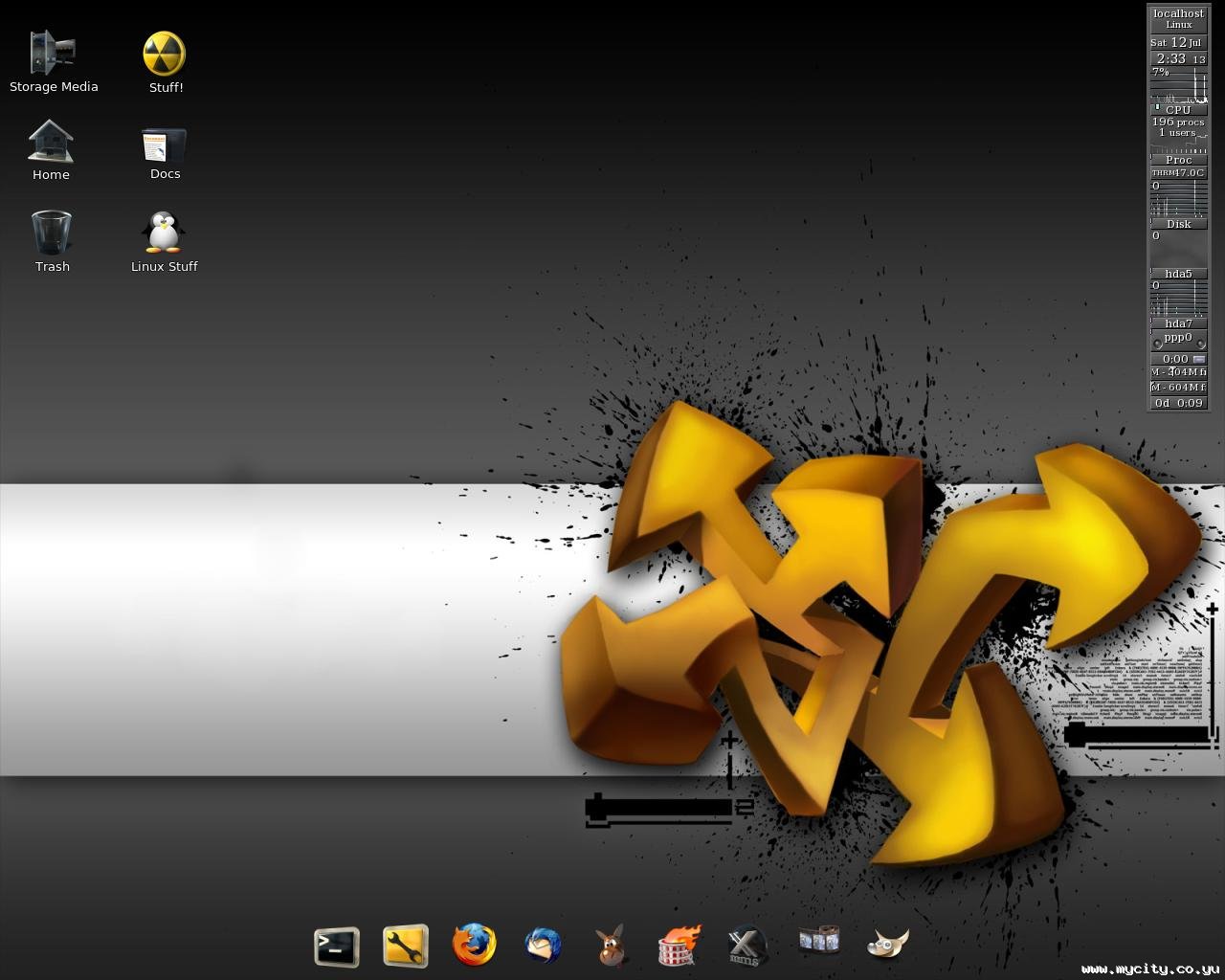Image resolution: width=1225 pixels, height=980 pixels.
Task: Launch Thunderbird mail from the dock
Action: [x=544, y=946]
